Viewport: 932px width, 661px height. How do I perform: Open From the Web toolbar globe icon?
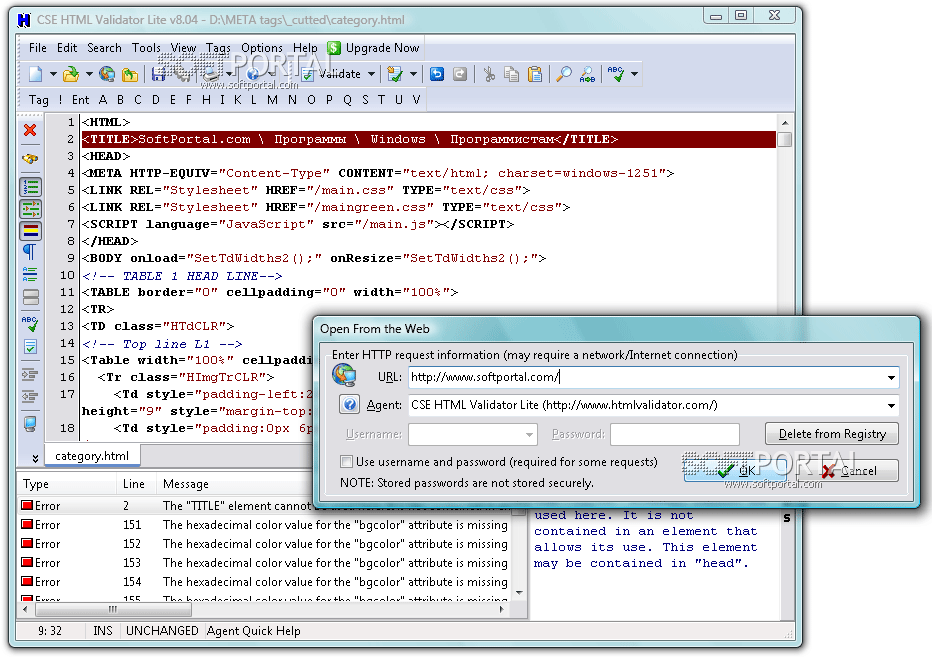pyautogui.click(x=107, y=74)
